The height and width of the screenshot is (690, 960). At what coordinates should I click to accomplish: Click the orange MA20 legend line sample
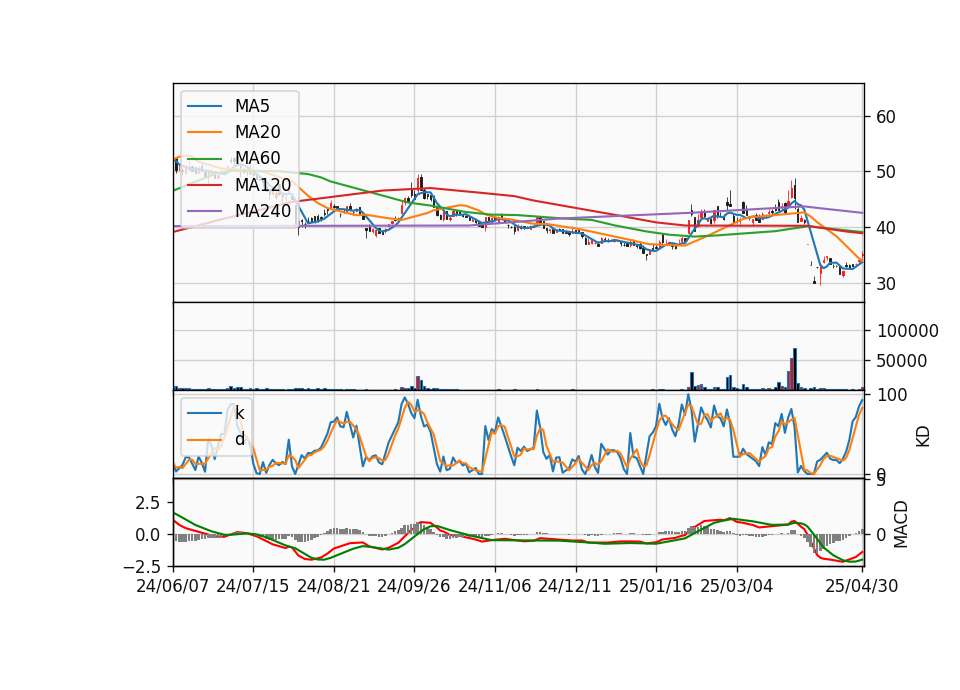pos(205,132)
